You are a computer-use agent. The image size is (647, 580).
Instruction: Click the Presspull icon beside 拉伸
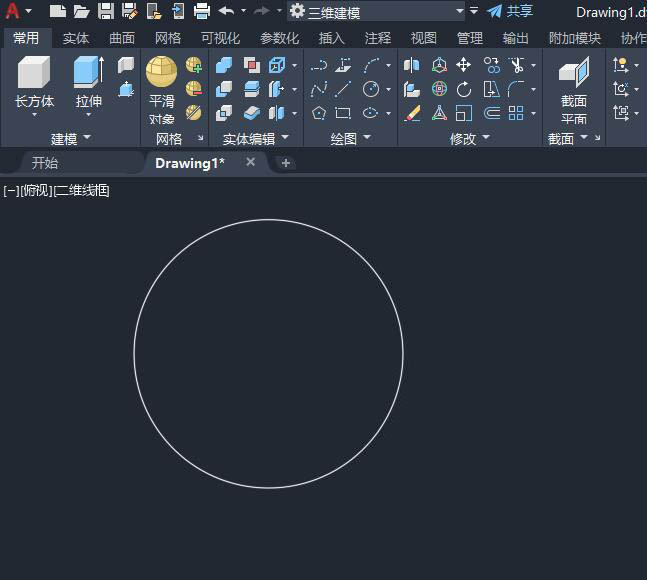(x=126, y=89)
